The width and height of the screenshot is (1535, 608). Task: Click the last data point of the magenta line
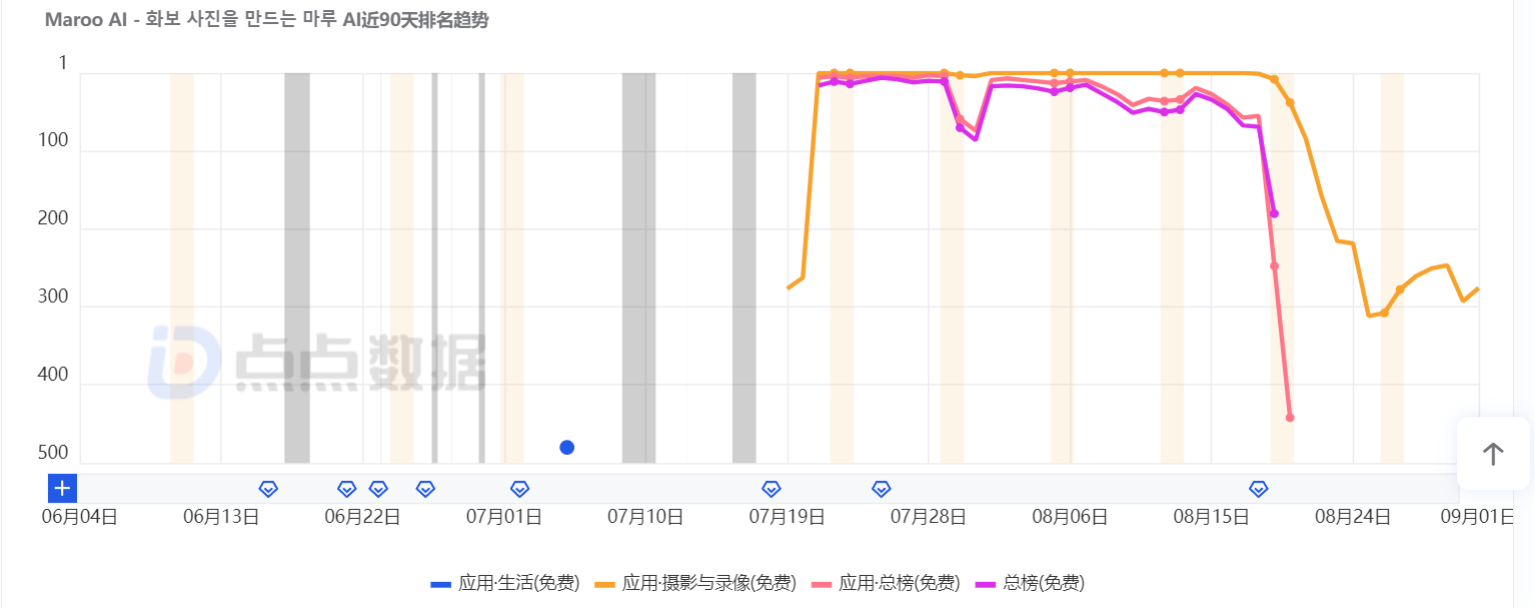tap(1274, 213)
